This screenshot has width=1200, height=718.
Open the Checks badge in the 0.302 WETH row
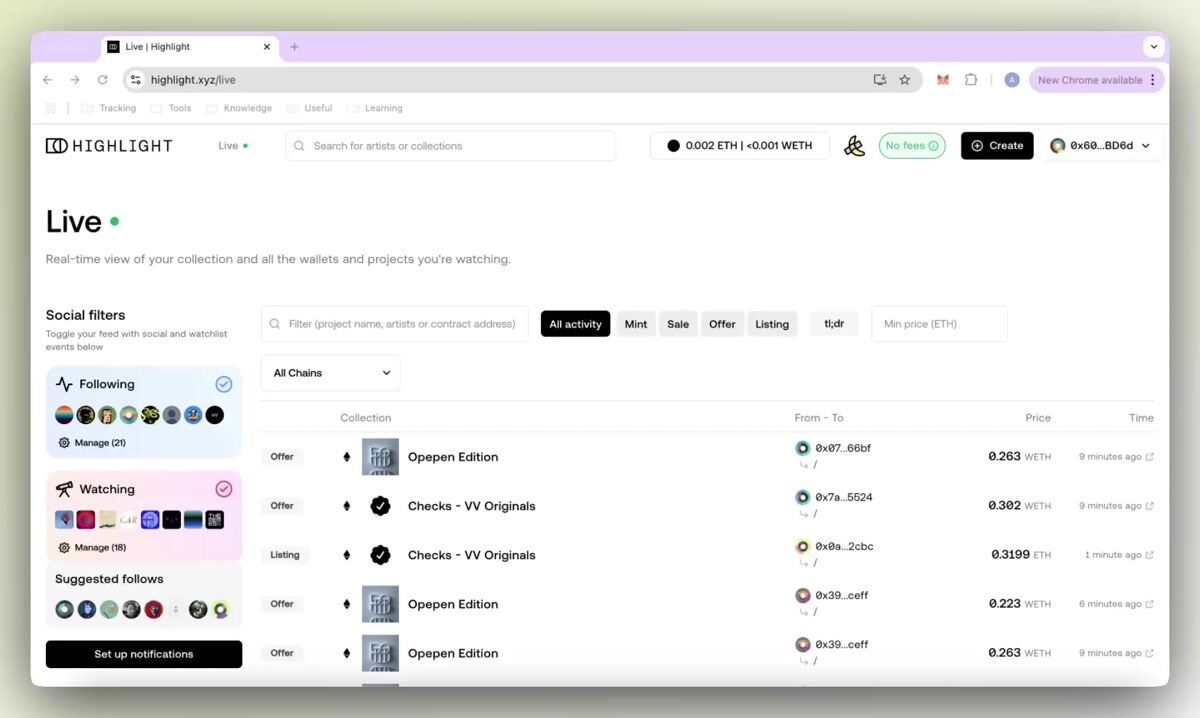[380, 506]
